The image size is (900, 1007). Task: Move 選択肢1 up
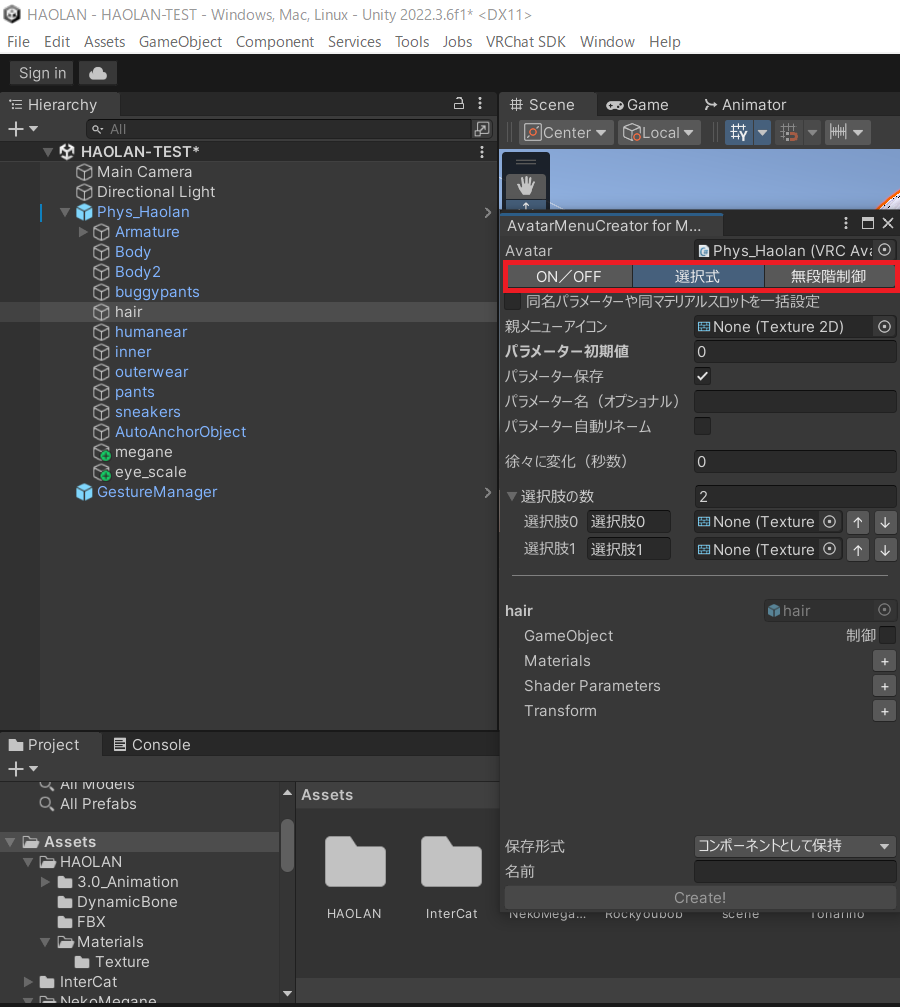coord(858,550)
